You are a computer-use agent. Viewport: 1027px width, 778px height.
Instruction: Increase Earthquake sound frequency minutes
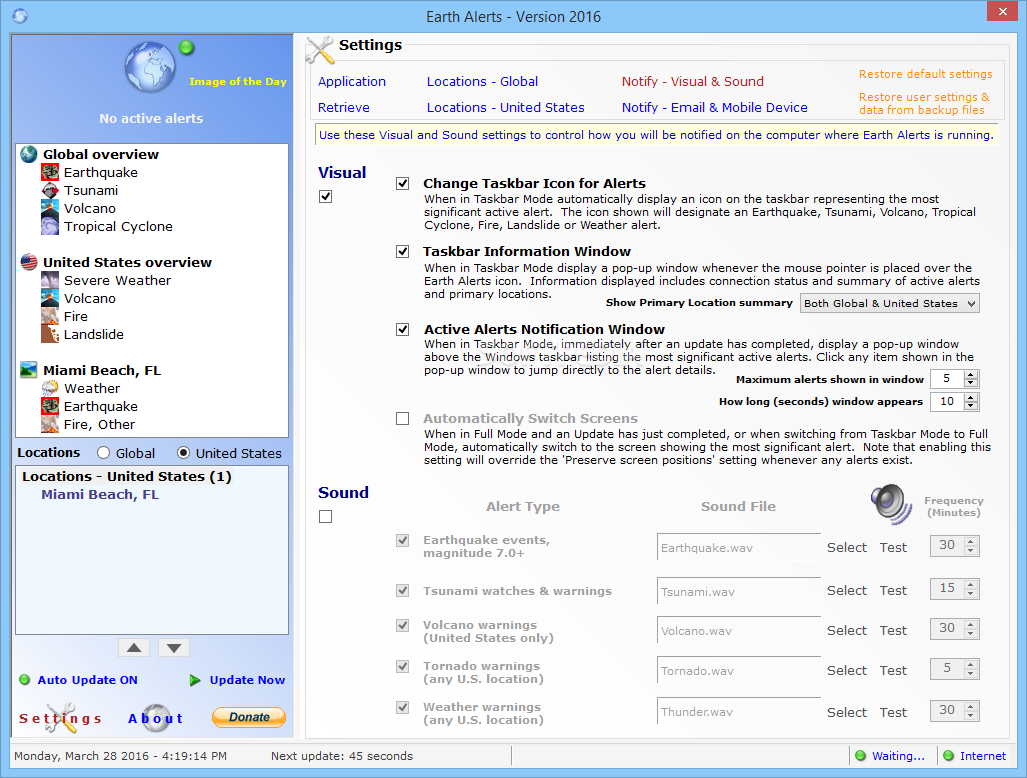pyautogui.click(x=971, y=541)
